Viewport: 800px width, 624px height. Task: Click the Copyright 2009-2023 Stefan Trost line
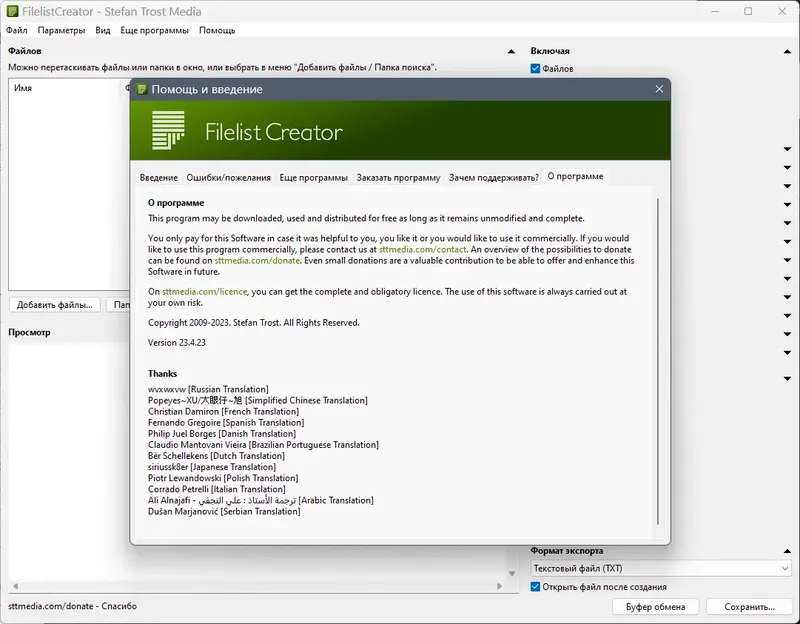[x=254, y=323]
